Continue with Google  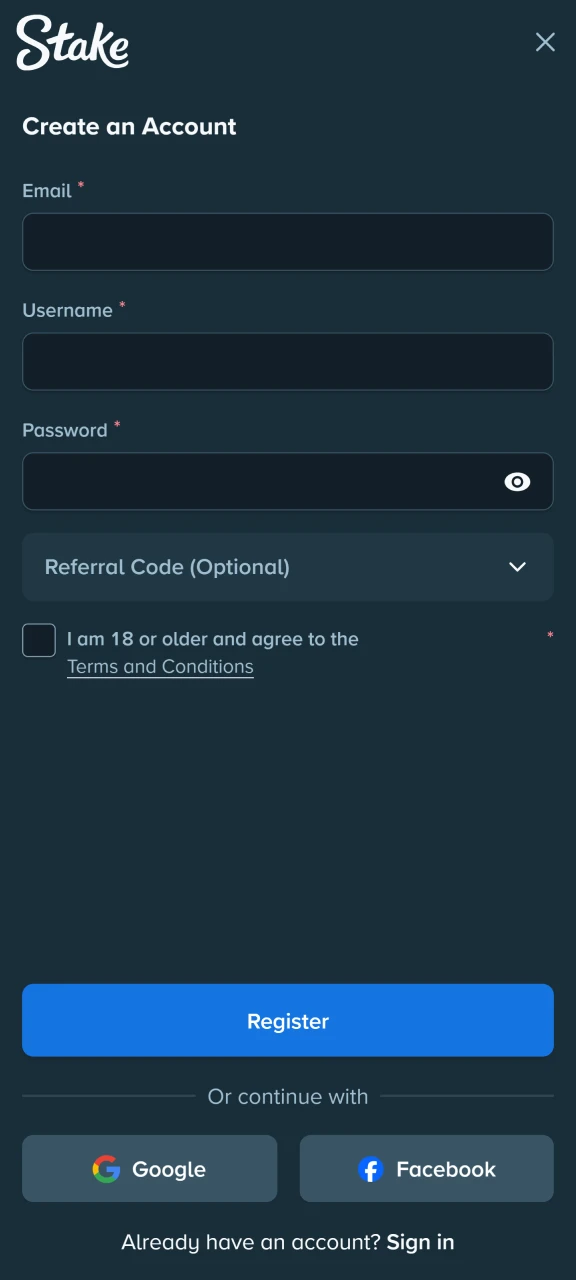coord(149,1169)
